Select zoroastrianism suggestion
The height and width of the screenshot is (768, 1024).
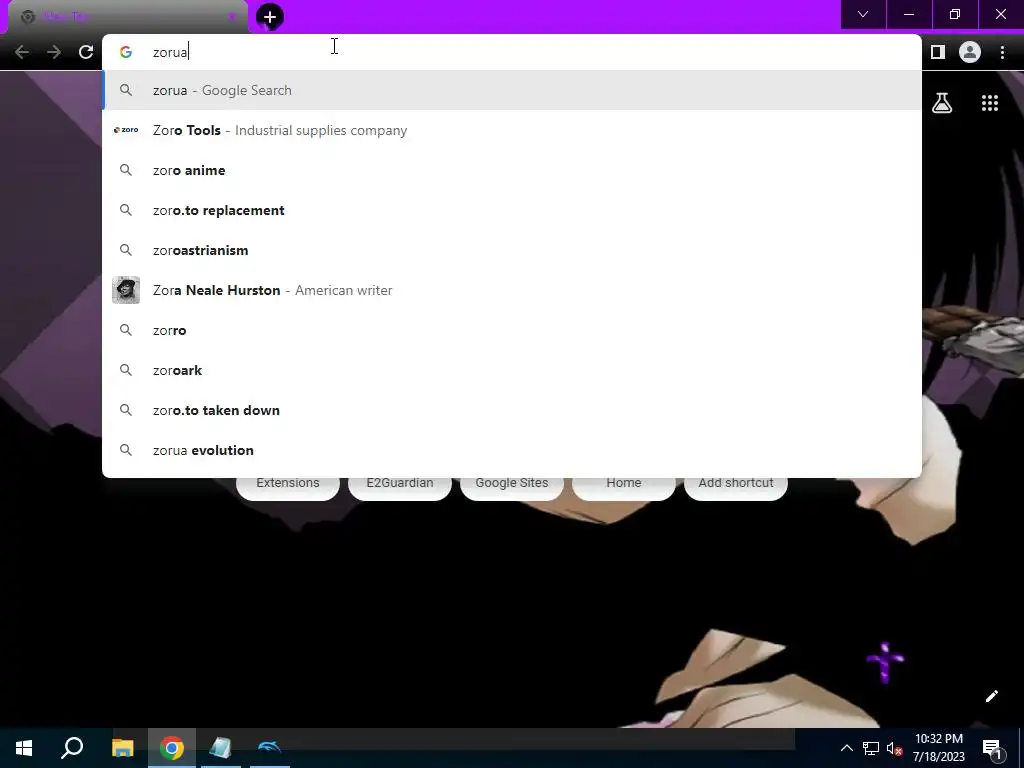pyautogui.click(x=512, y=250)
